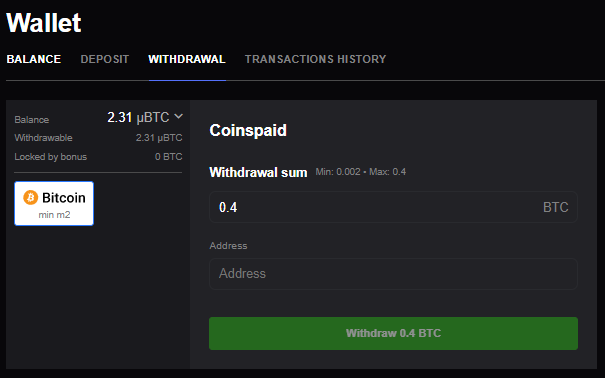Click the Min 0.002 Max 0.4 hint
605x378 pixels.
pyautogui.click(x=361, y=172)
